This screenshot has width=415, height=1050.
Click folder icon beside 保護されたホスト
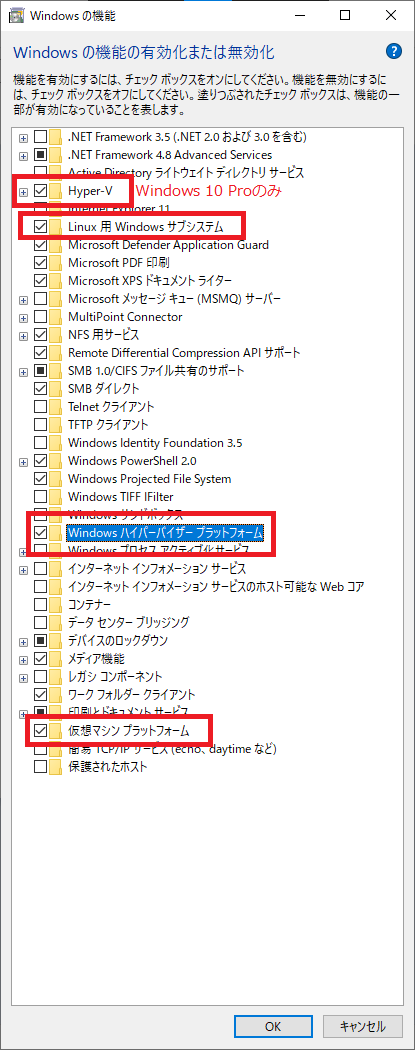pyautogui.click(x=57, y=767)
